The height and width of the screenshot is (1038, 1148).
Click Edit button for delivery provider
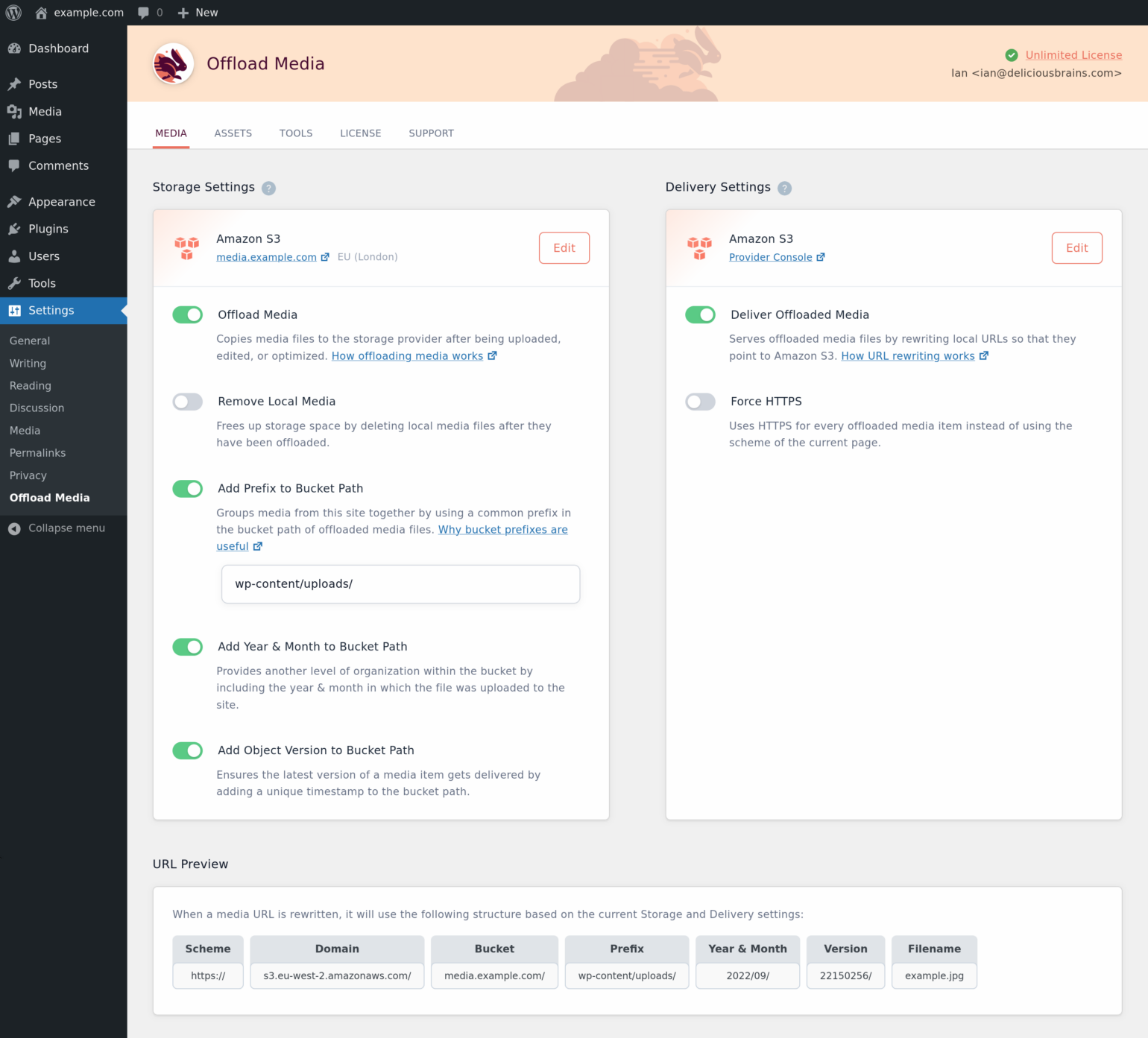tap(1077, 248)
